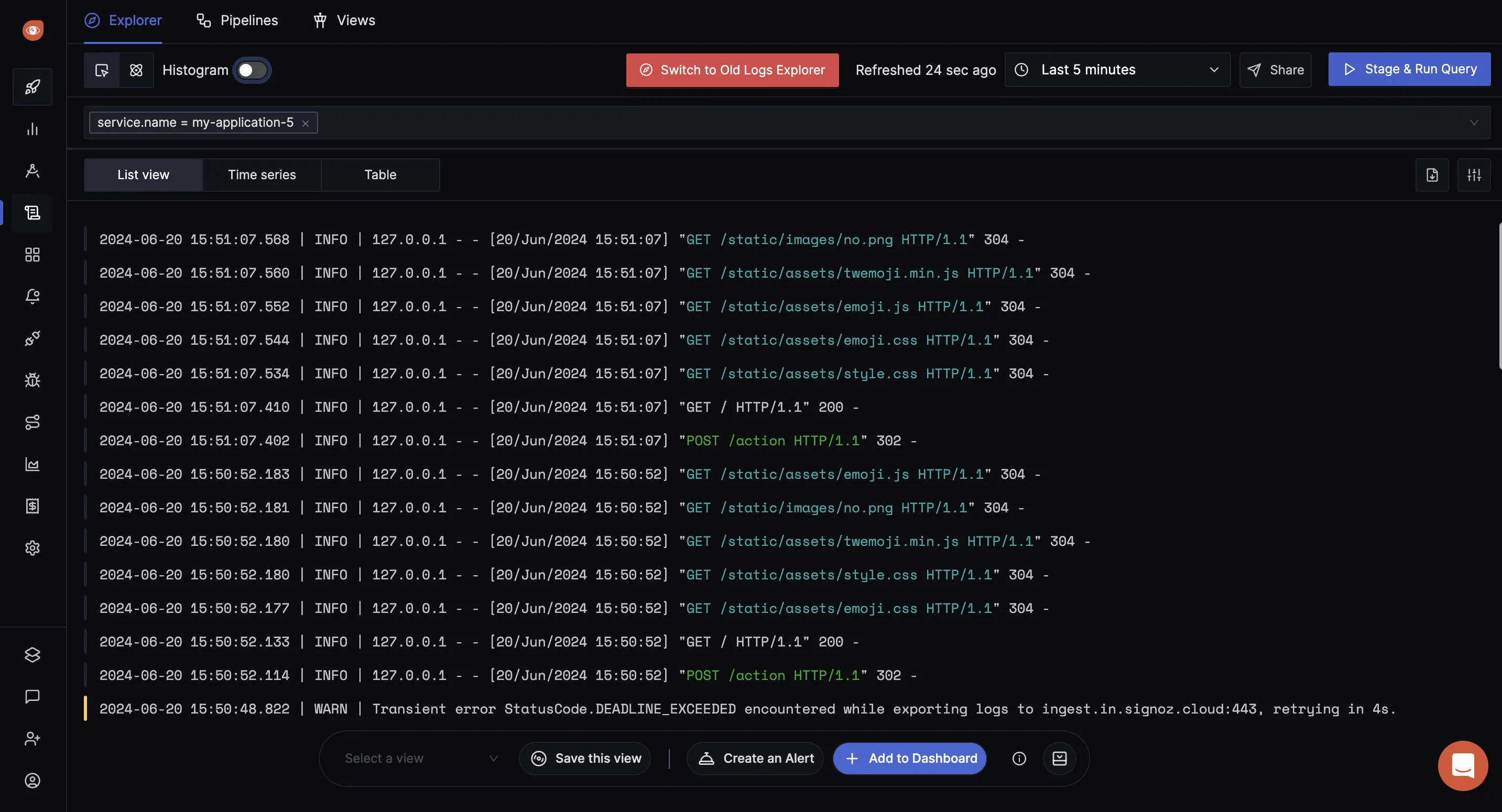Click the Exceptions bug icon in sidebar
This screenshot has width=1502, height=812.
(32, 381)
